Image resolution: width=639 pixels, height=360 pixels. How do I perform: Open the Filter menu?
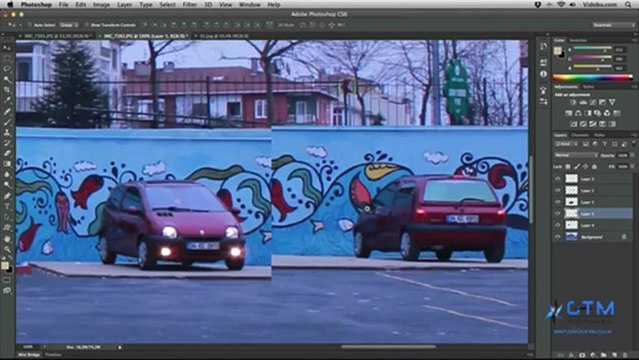pyautogui.click(x=189, y=4)
